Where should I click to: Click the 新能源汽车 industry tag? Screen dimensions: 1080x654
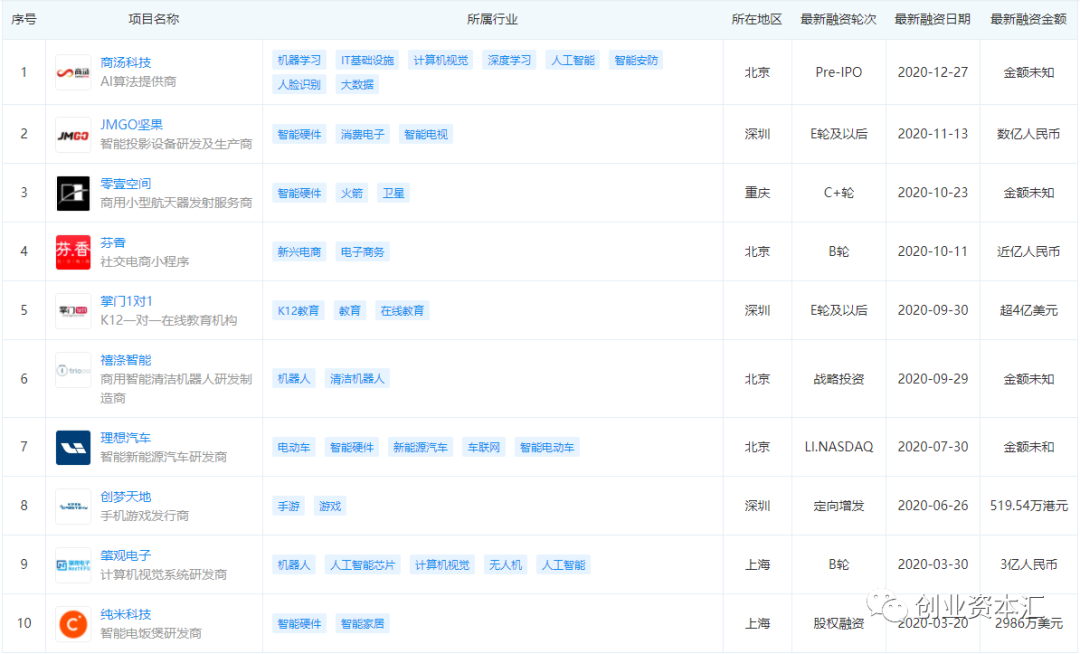[x=421, y=447]
